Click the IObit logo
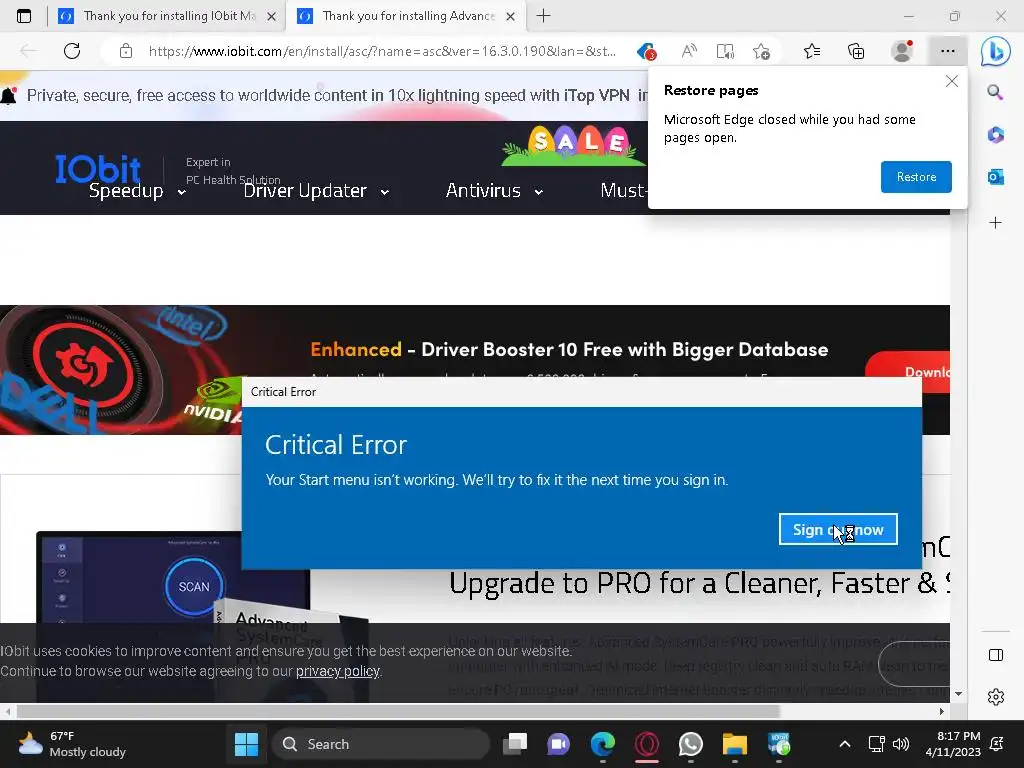Image resolution: width=1024 pixels, height=768 pixels. pos(98,168)
